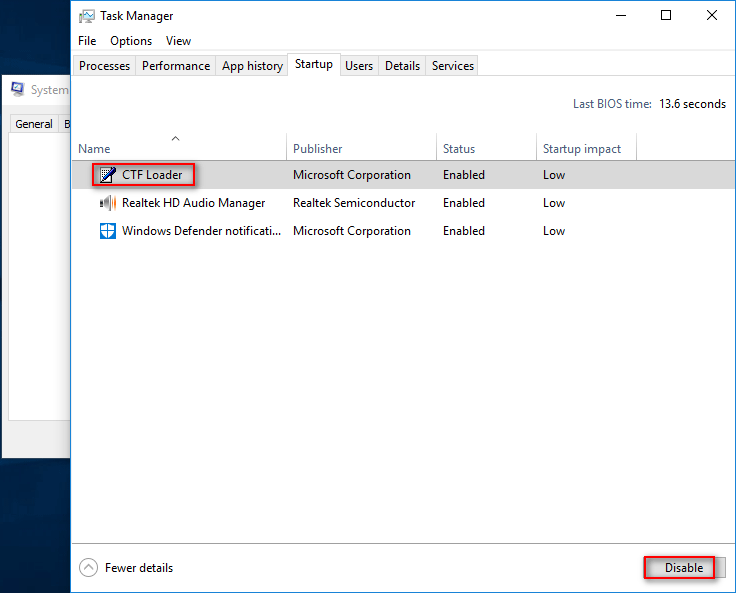Click Low impact value for CTF Loader

coord(554,175)
